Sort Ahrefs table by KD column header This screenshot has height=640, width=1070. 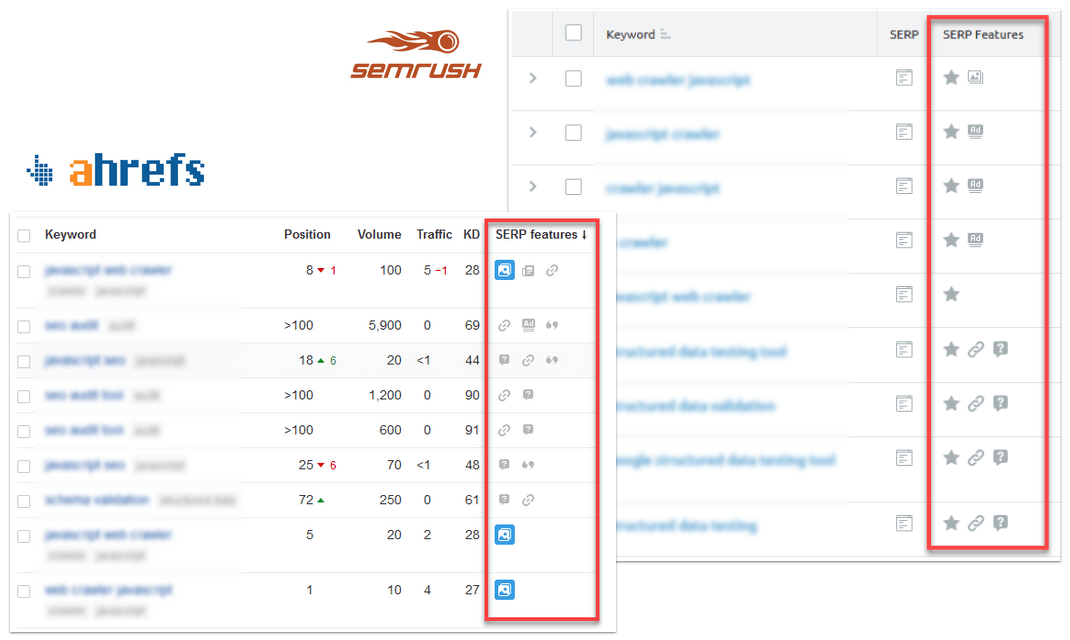[x=472, y=234]
